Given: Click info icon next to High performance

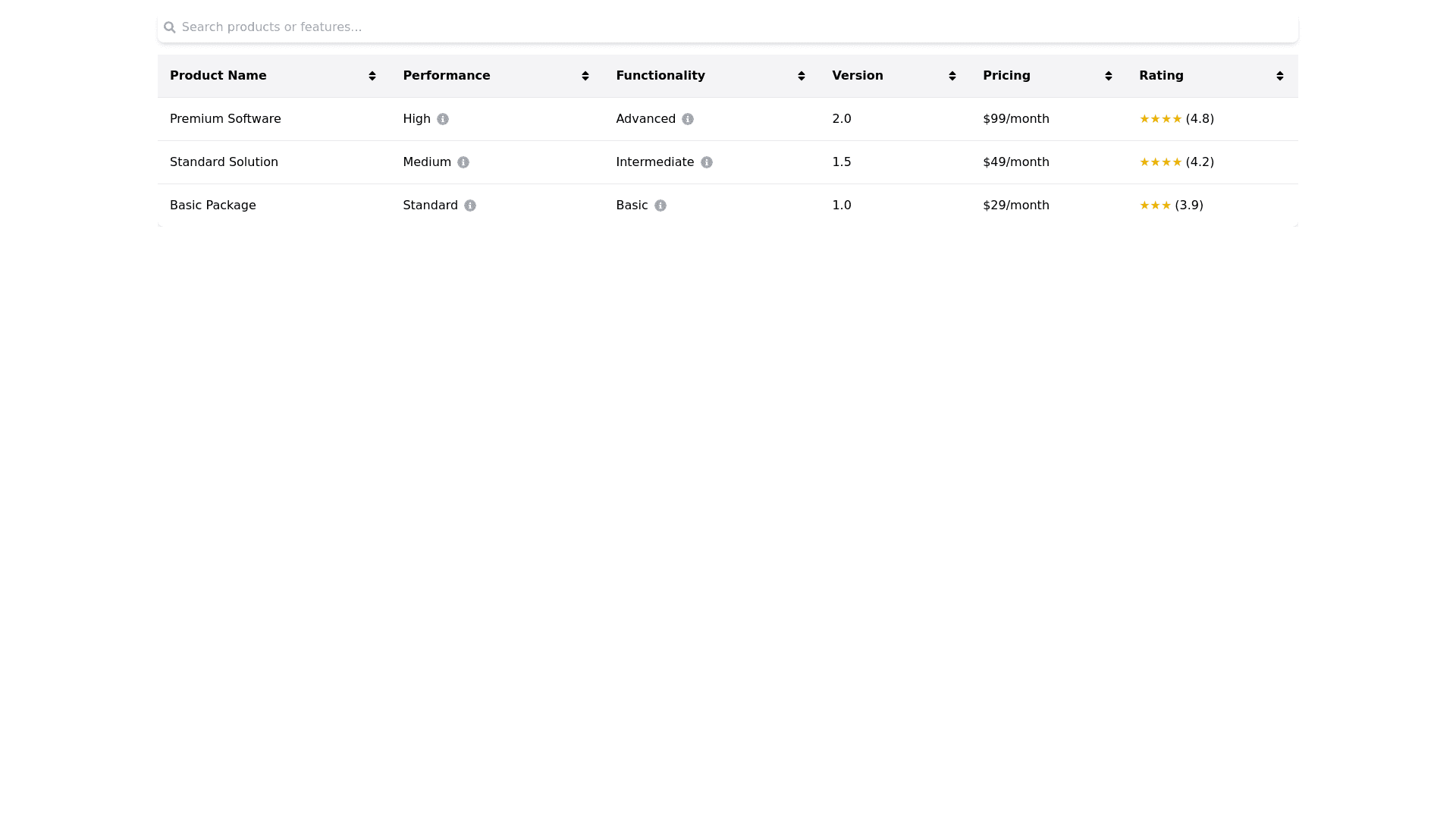Looking at the screenshot, I should 443,119.
